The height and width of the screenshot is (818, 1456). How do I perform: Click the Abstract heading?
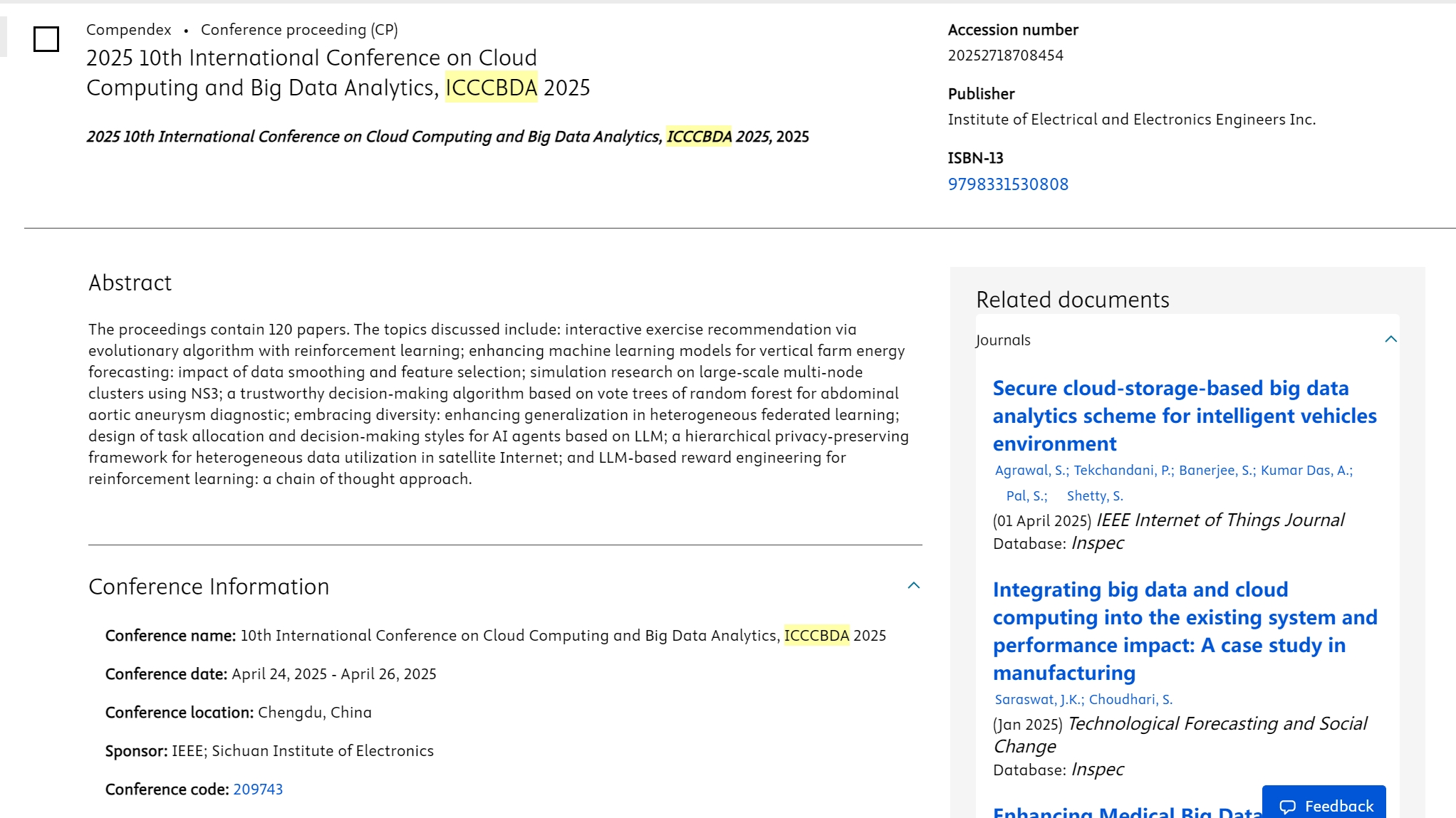[130, 283]
